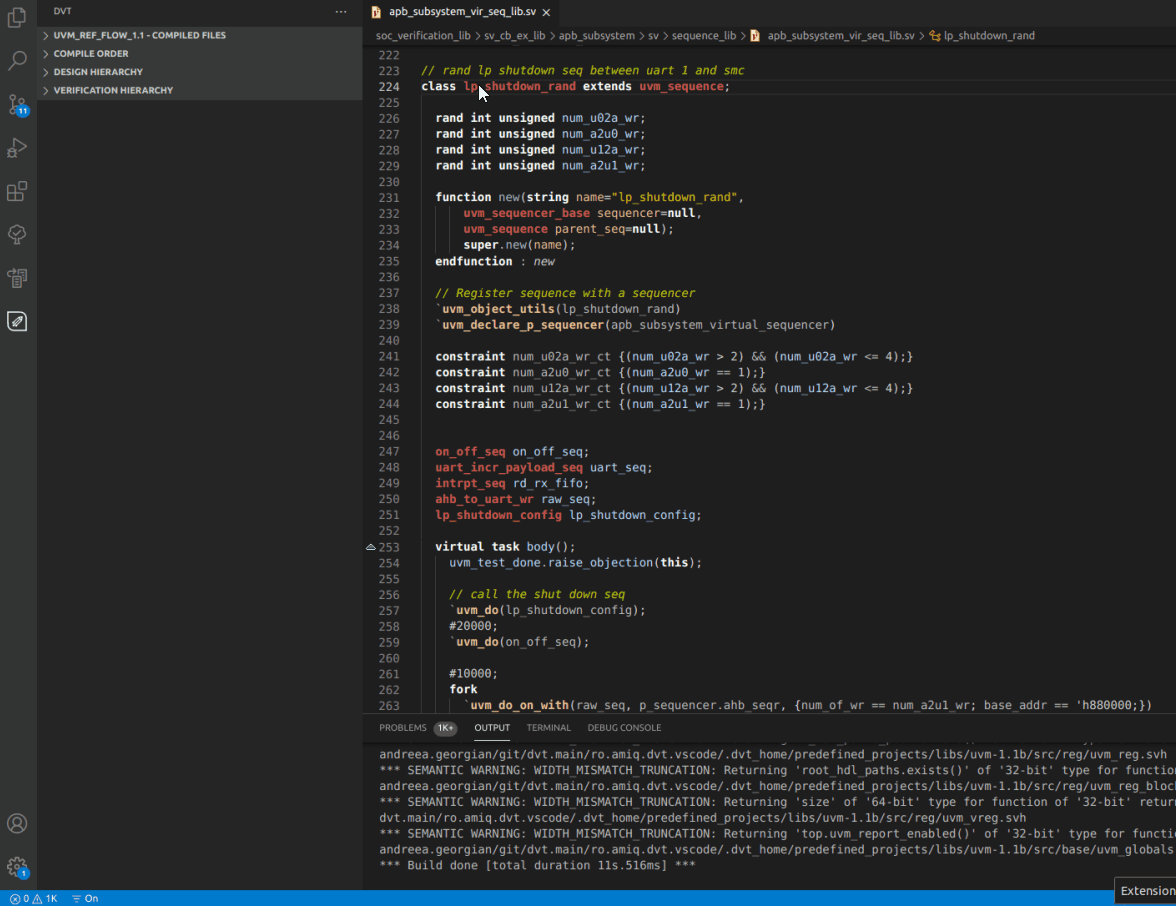This screenshot has width=1176, height=906.
Task: Open the PROBLEMS panel tab
Action: tap(404, 728)
